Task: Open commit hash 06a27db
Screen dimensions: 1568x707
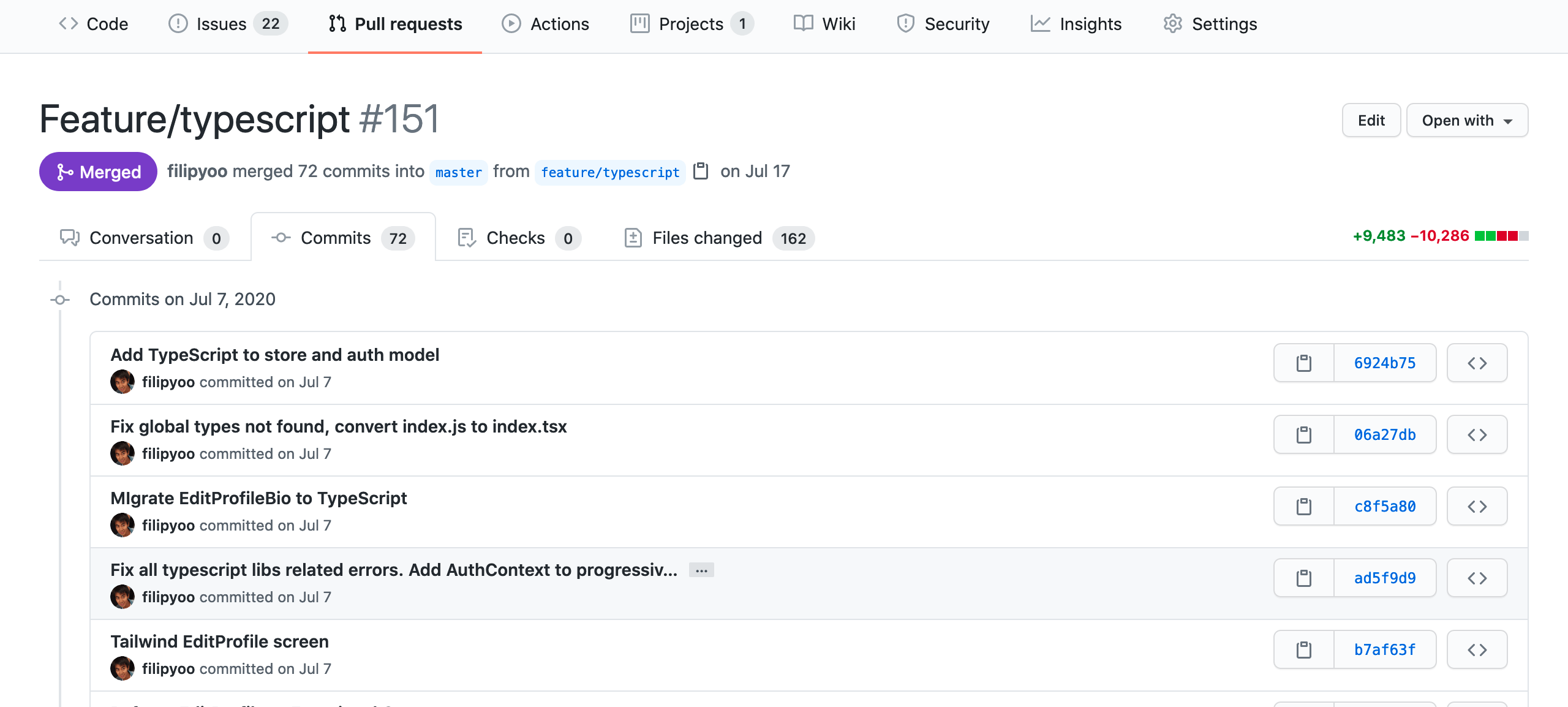Action: [x=1385, y=434]
